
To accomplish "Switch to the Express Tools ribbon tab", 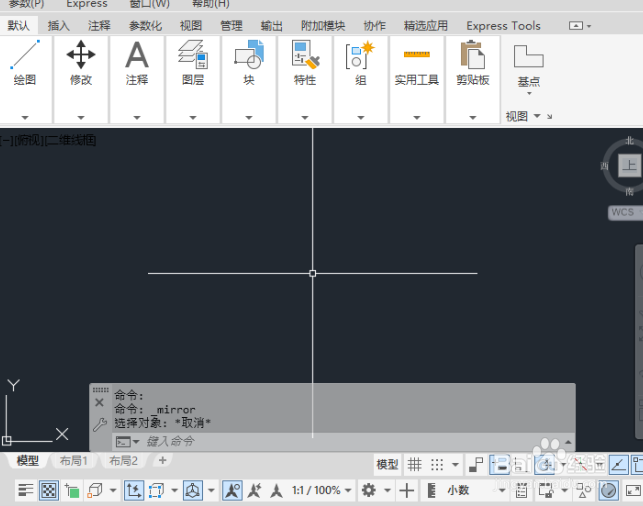I will (x=503, y=26).
